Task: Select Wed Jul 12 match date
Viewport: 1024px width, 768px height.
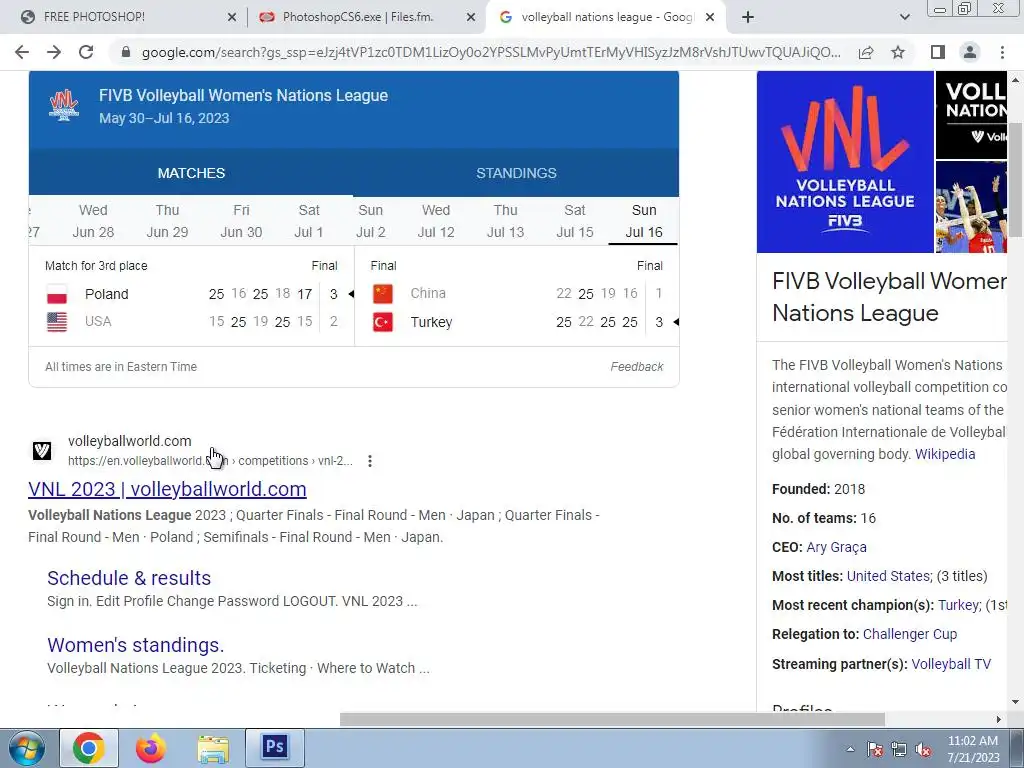Action: [x=436, y=221]
